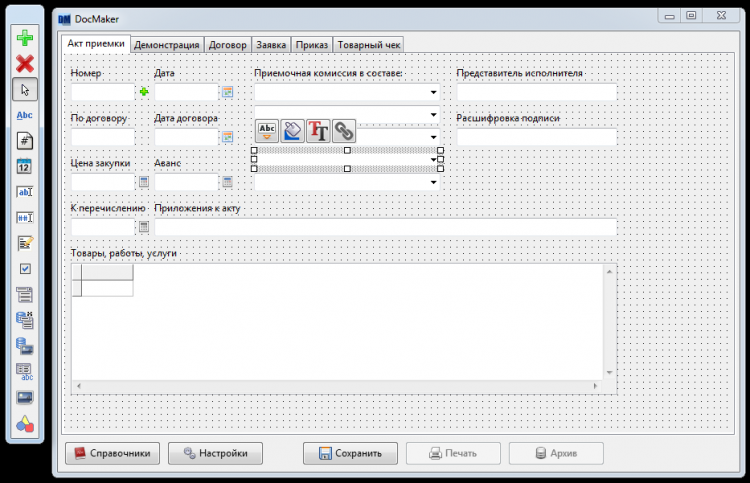
Task: Open calendar picker next to Дата договора
Action: pos(228,137)
